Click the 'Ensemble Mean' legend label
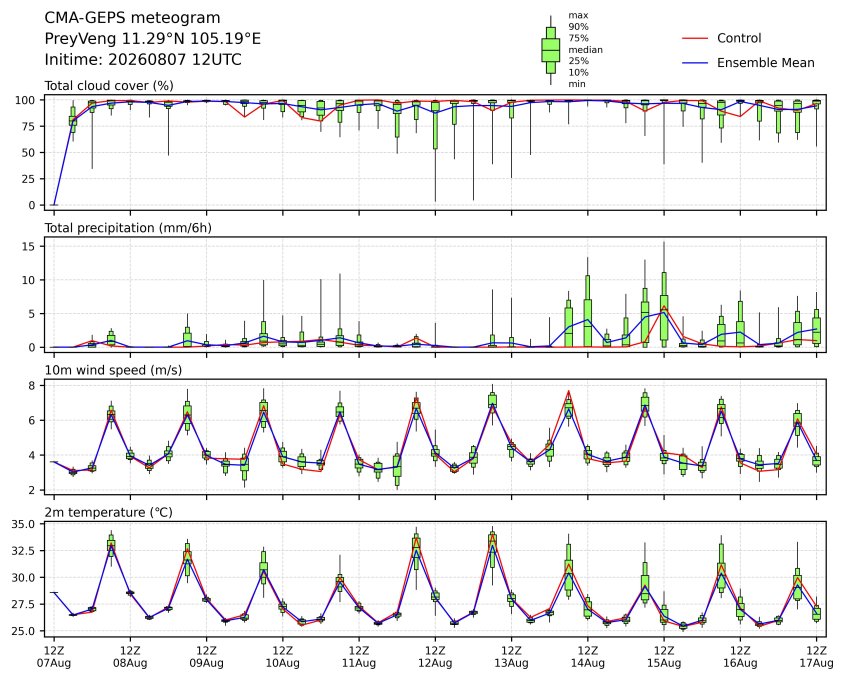 click(x=765, y=63)
